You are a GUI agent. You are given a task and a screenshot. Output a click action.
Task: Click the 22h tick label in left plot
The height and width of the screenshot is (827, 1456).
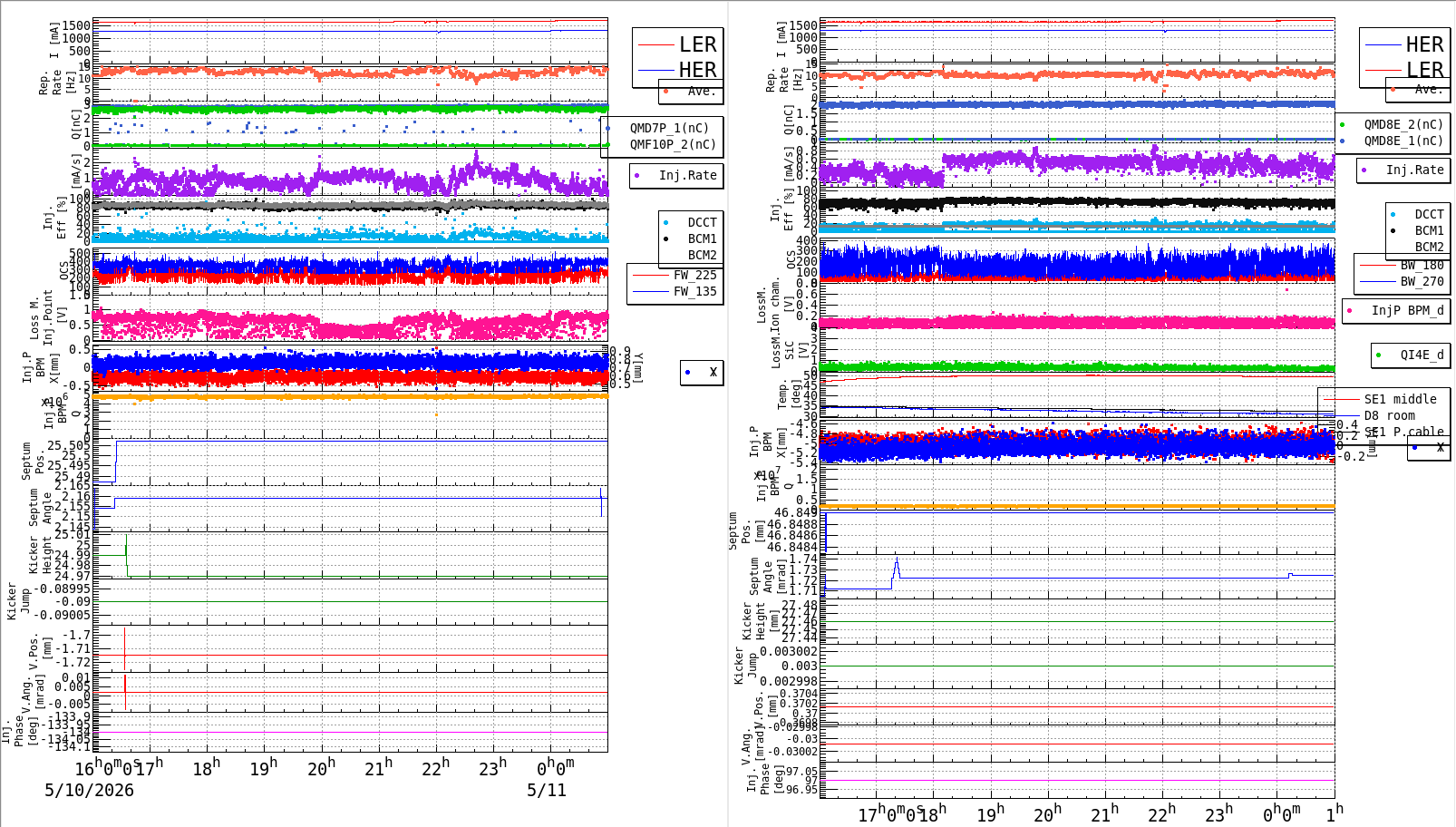point(436,767)
